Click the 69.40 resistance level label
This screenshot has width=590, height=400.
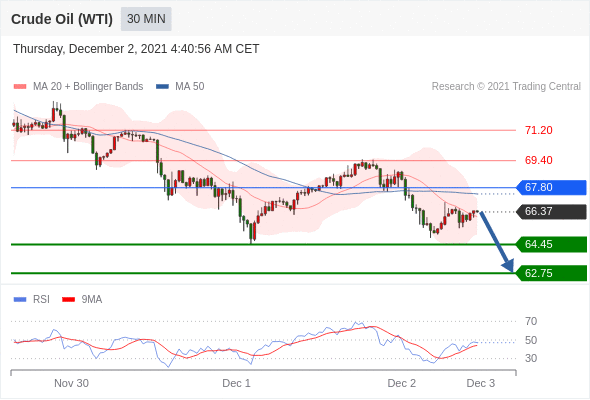[x=538, y=160]
